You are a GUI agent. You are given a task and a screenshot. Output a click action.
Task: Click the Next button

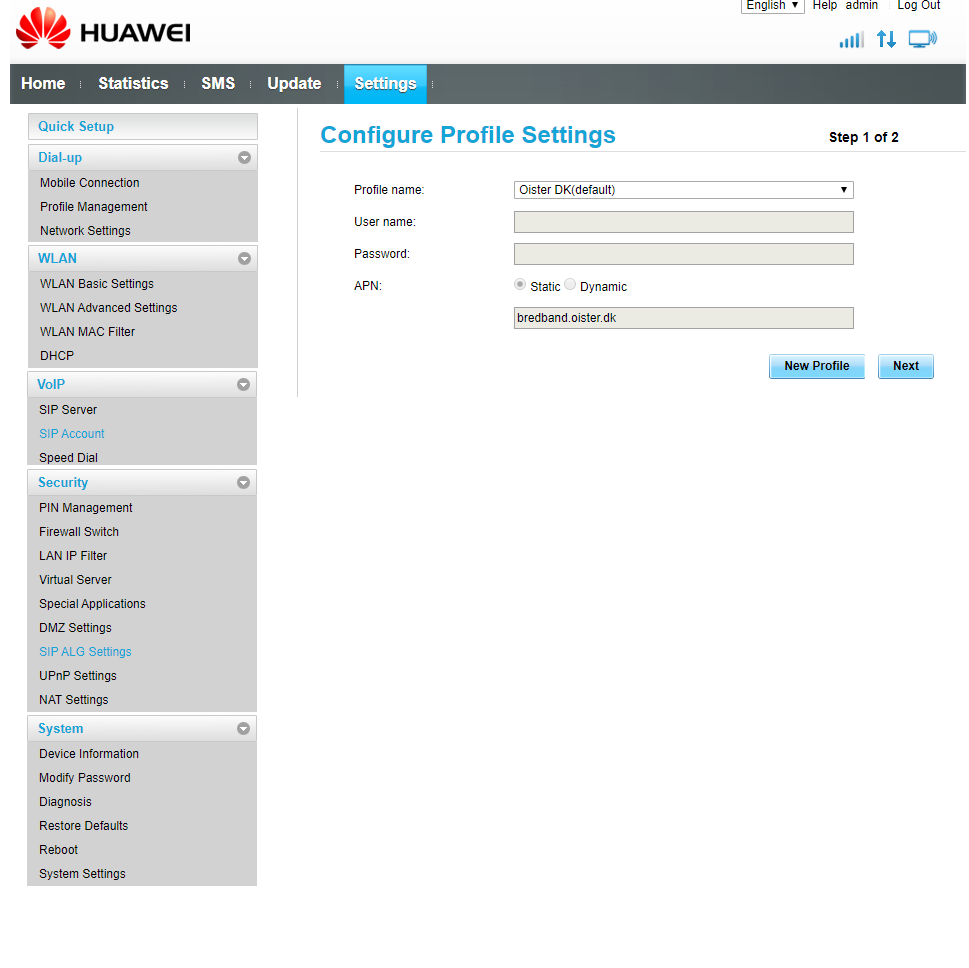click(x=905, y=366)
